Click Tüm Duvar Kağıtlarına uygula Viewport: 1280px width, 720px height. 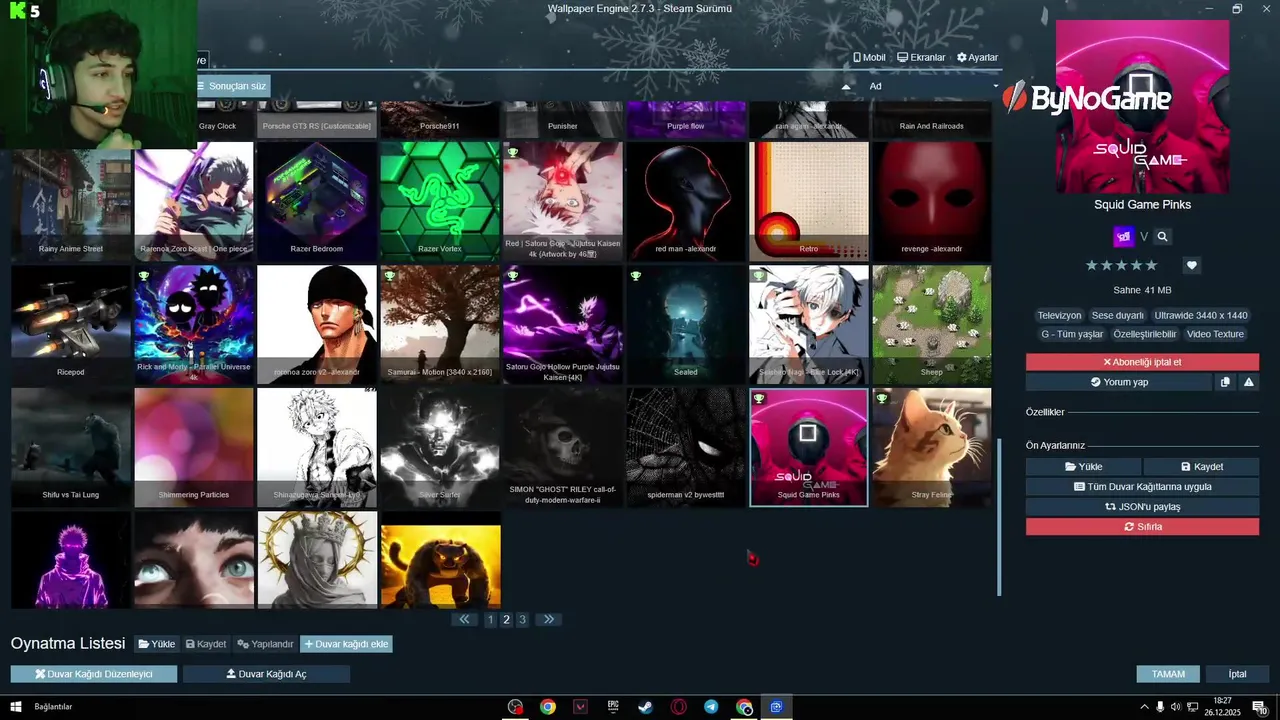coord(1142,487)
